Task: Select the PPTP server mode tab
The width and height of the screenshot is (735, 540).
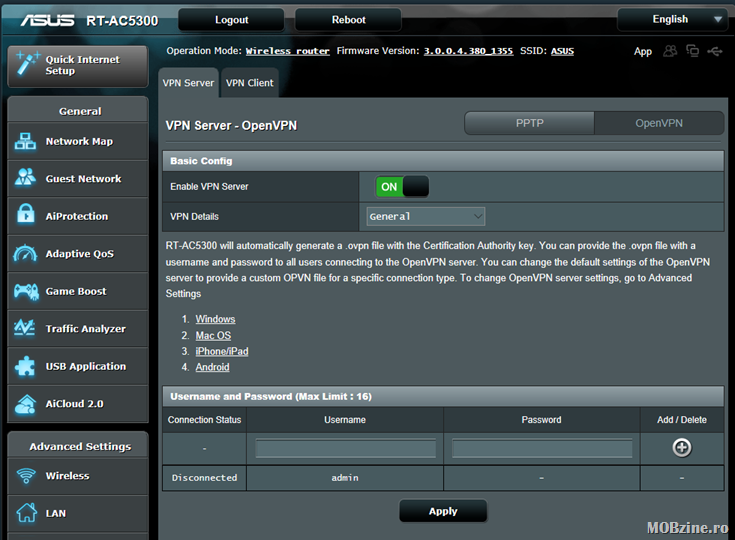Action: [x=529, y=123]
